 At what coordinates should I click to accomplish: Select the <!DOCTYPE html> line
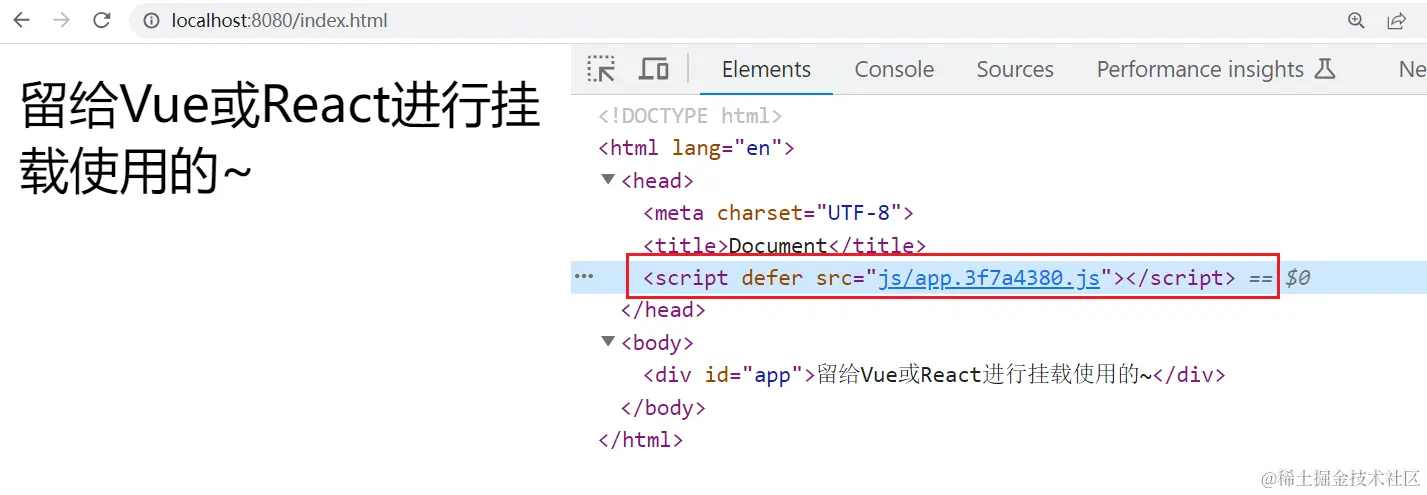coord(690,116)
